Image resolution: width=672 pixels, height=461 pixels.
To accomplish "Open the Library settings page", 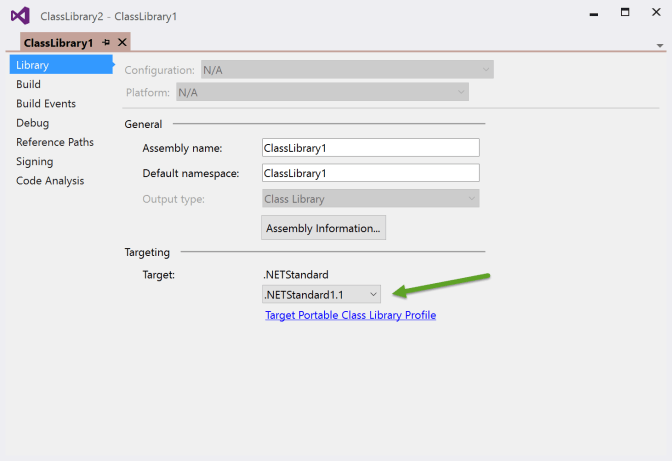I will (x=61, y=65).
